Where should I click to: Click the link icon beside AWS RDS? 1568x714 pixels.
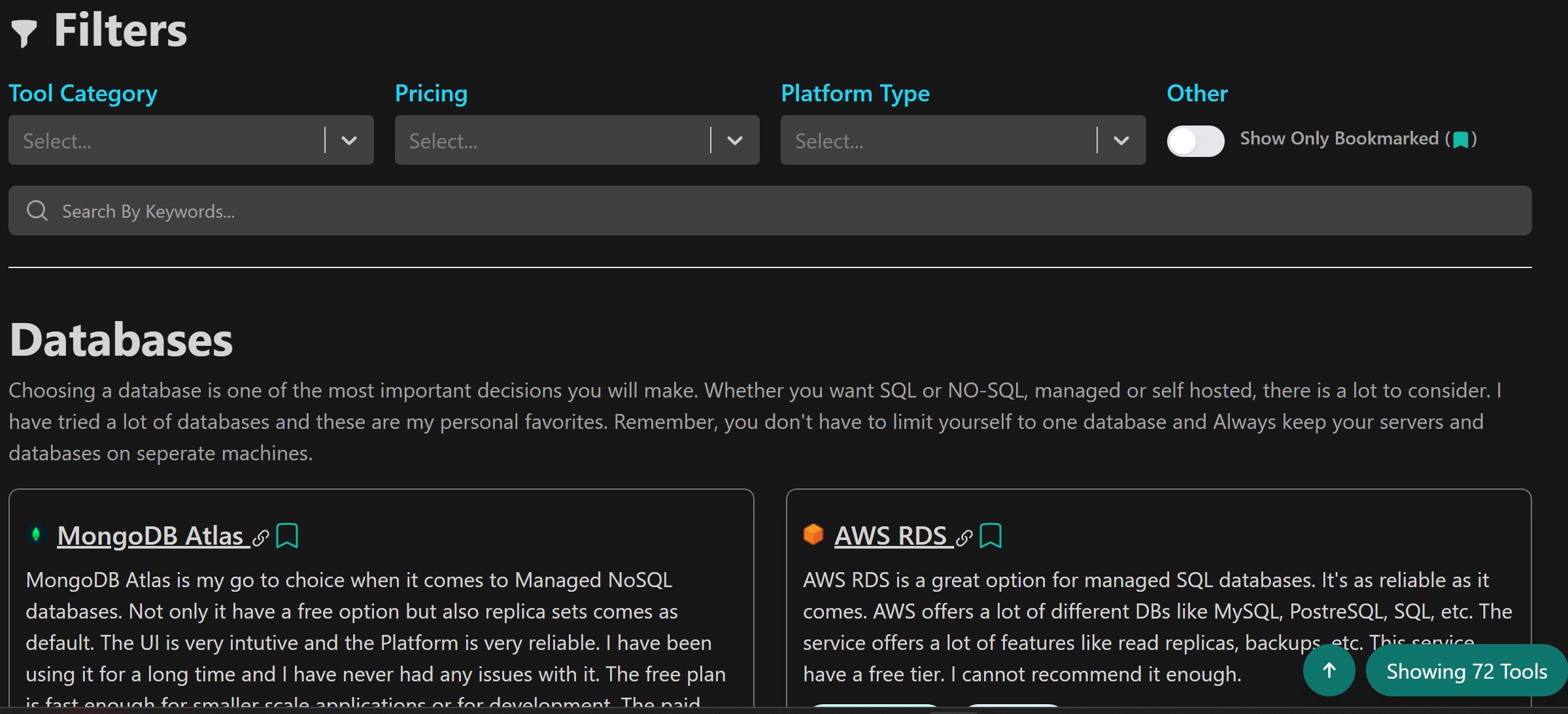click(x=964, y=538)
